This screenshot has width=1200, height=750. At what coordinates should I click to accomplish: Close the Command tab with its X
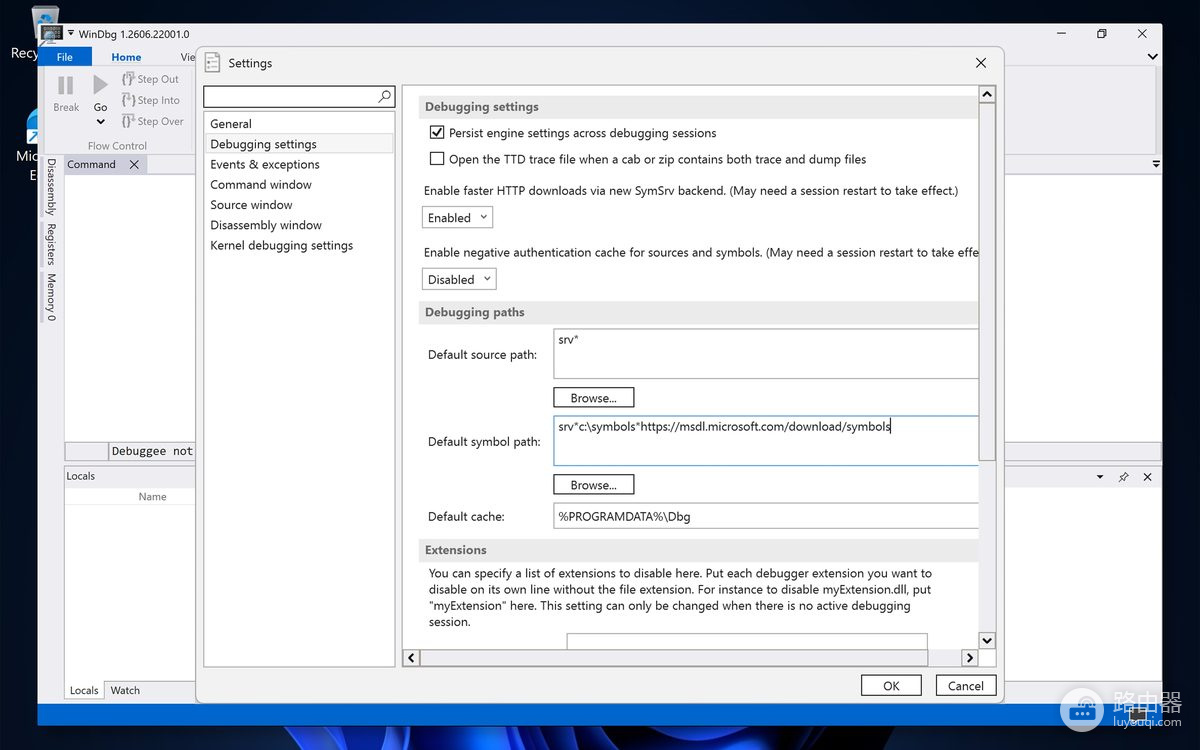[134, 164]
